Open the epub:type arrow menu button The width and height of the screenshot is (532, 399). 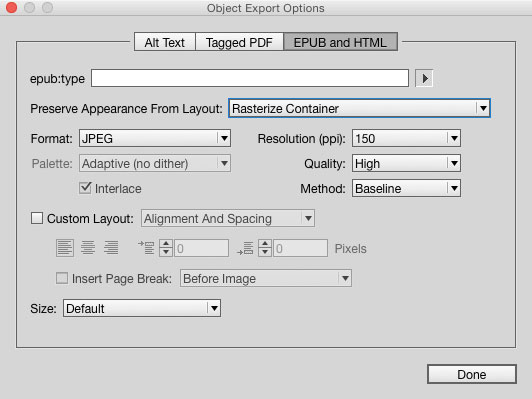click(x=424, y=78)
